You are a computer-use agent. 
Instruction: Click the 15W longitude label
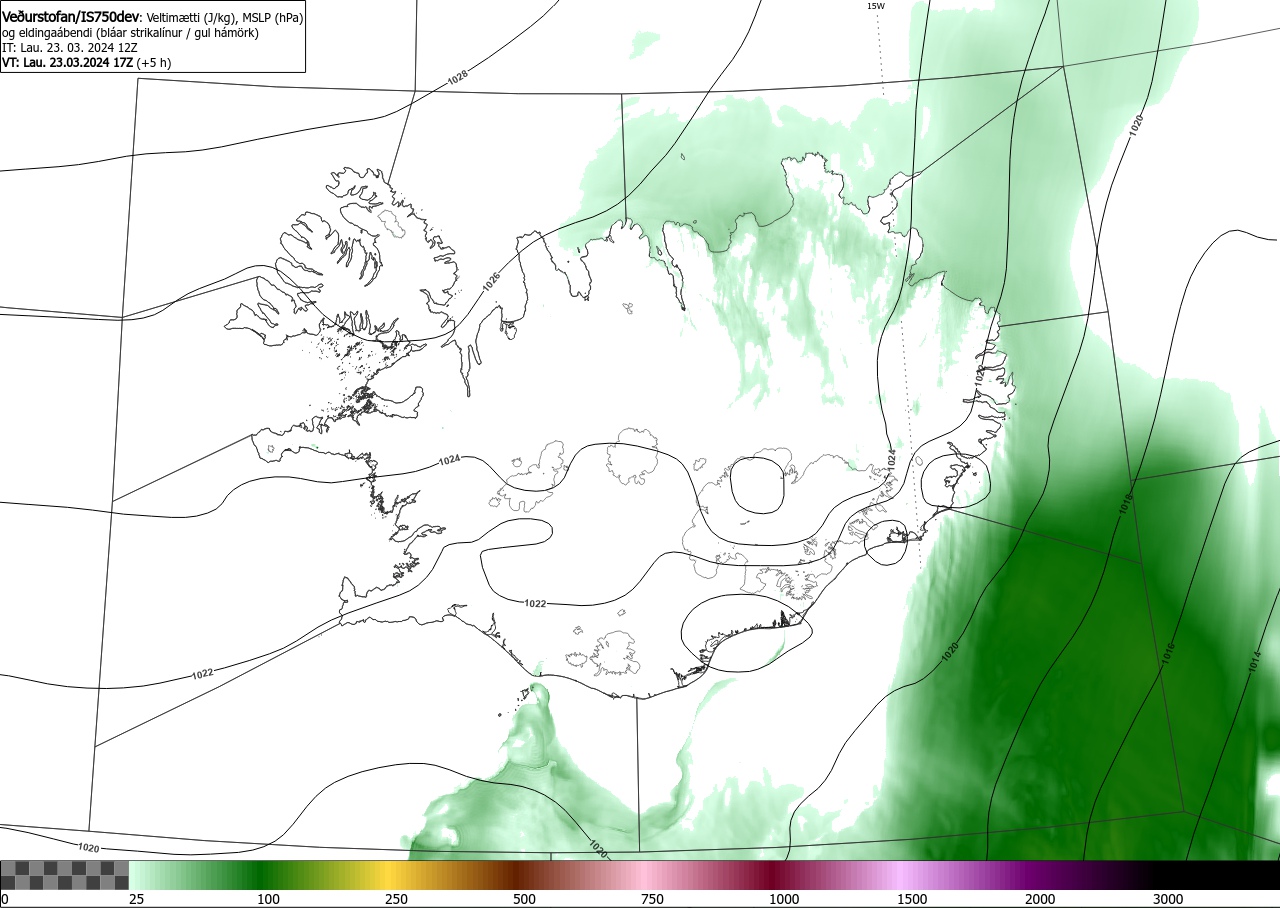coord(876,6)
